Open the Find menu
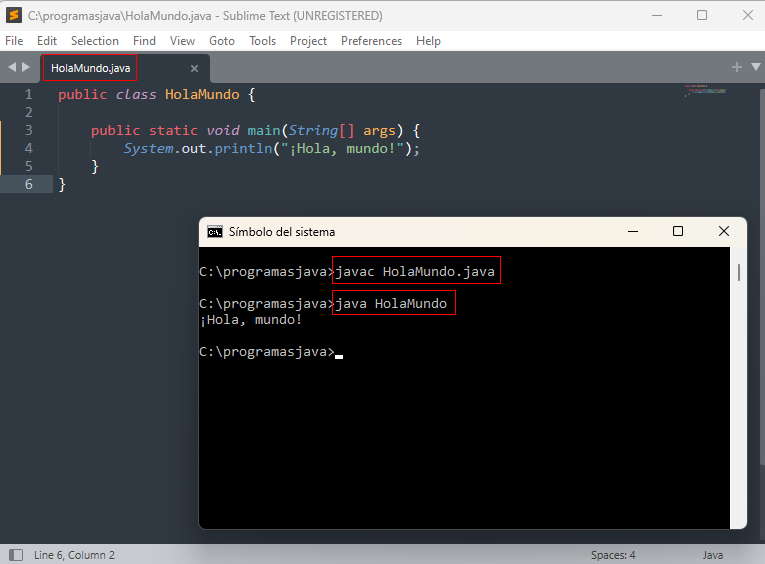765x564 pixels. click(x=144, y=41)
